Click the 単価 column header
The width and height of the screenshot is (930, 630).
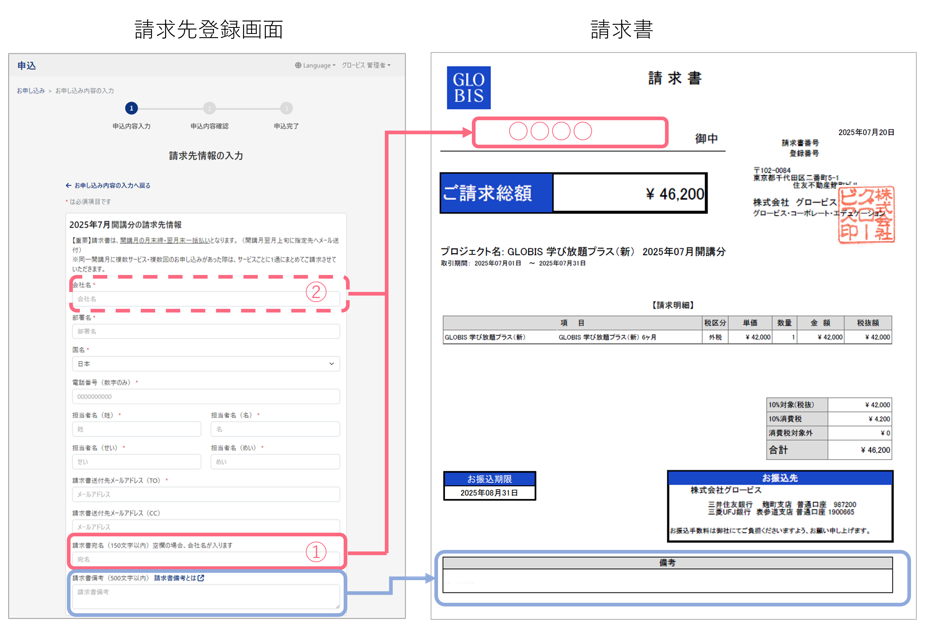tap(750, 323)
